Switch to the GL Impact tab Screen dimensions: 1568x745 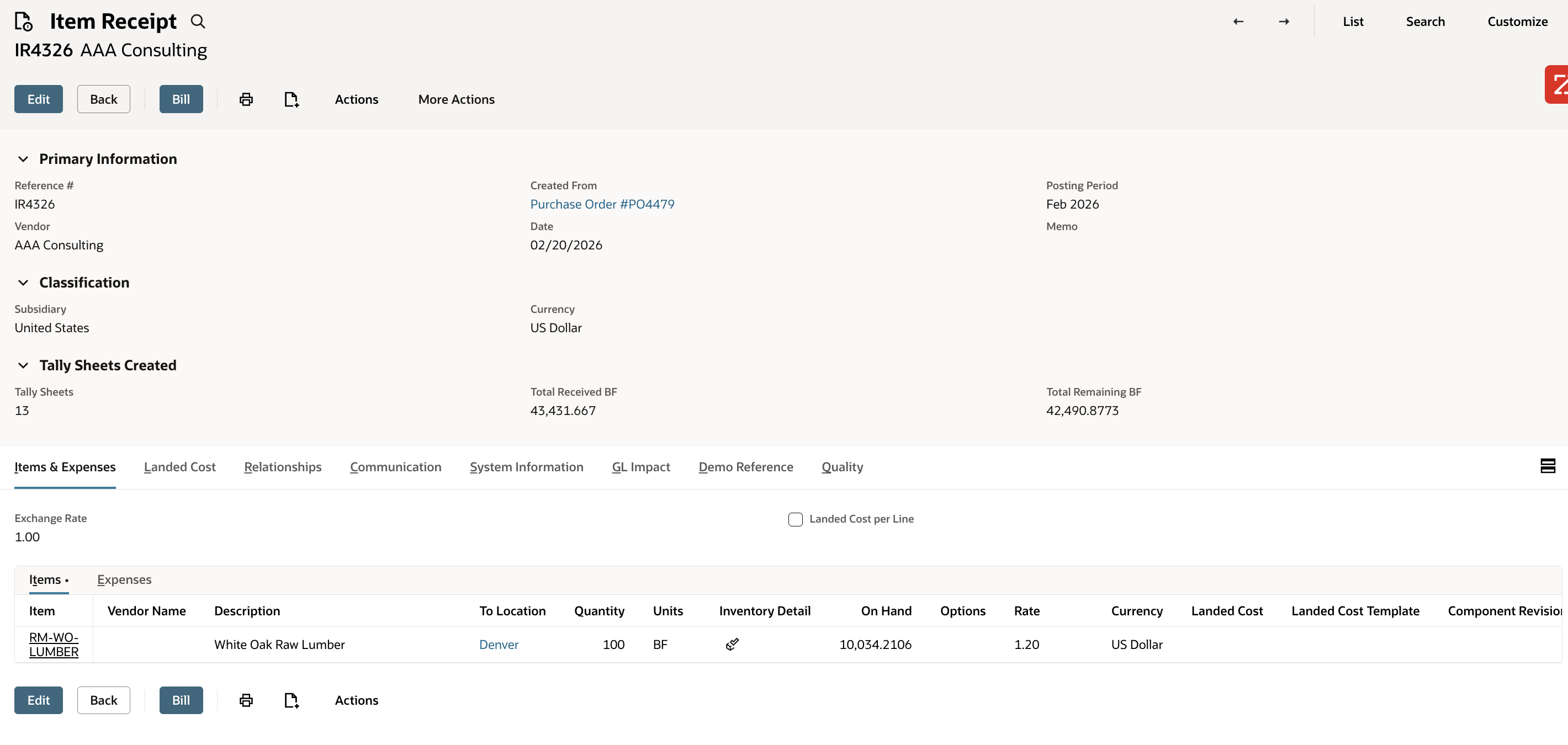coord(640,466)
